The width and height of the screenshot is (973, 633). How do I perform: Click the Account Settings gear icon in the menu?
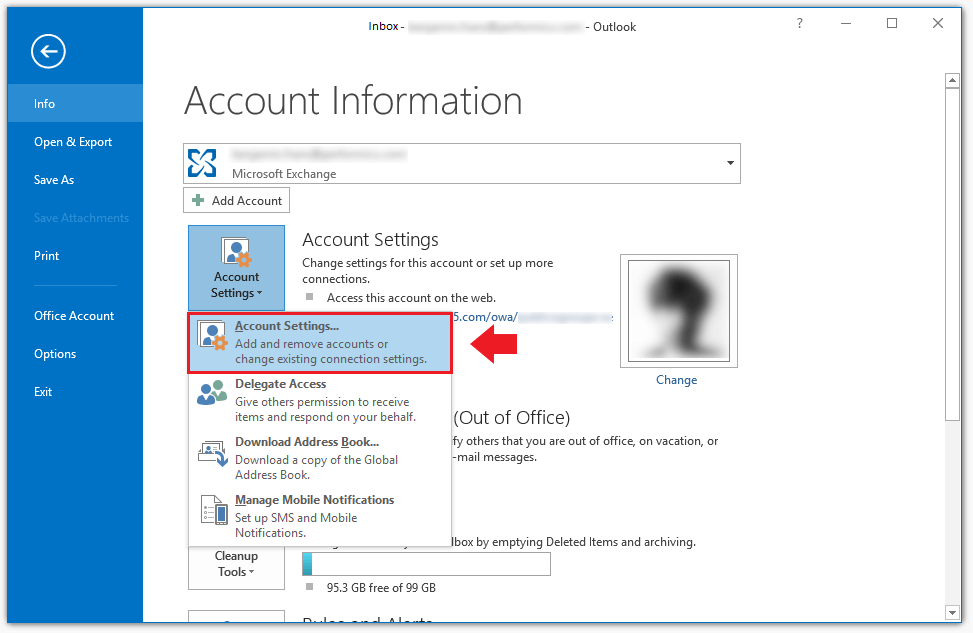(x=210, y=336)
